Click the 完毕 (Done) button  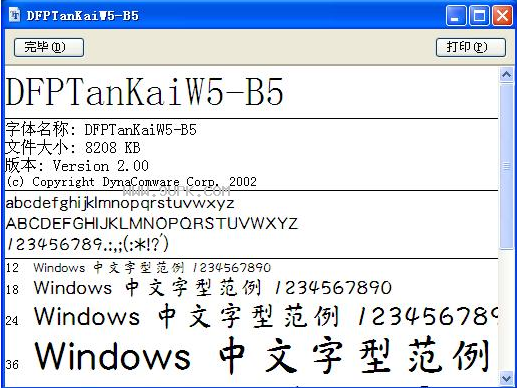pos(49,47)
